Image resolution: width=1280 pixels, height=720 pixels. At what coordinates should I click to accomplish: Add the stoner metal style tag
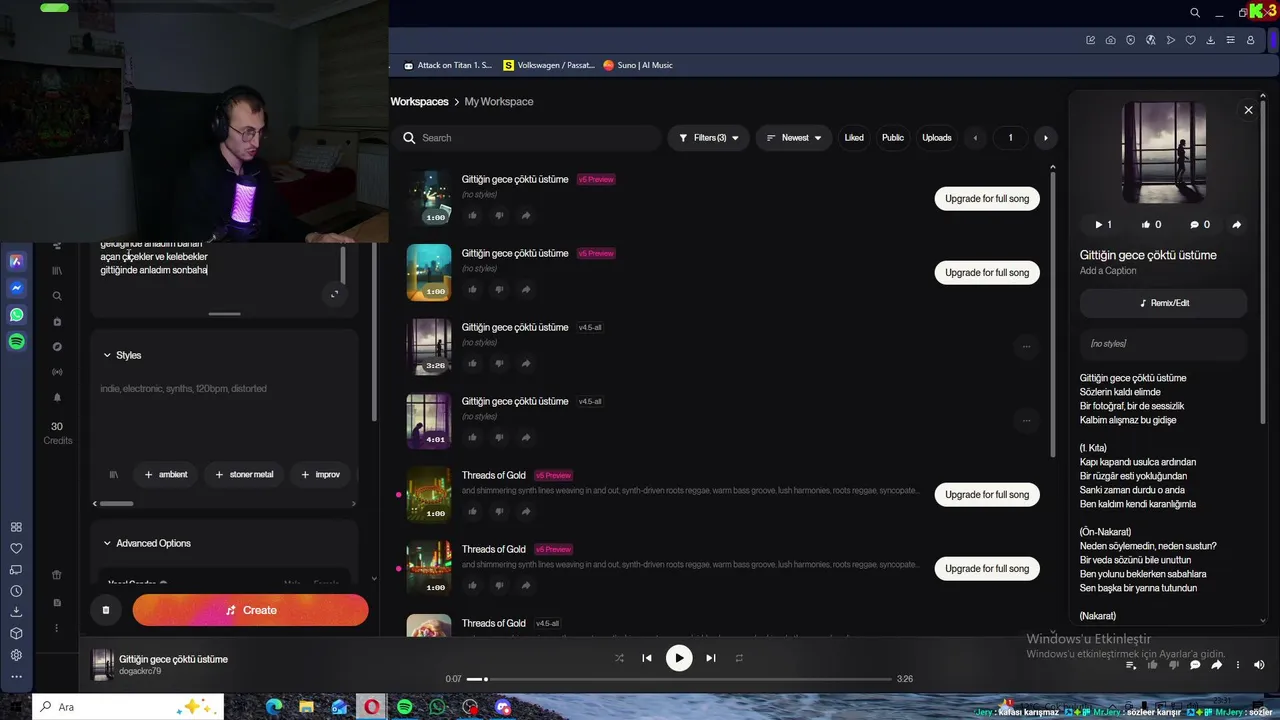click(244, 475)
